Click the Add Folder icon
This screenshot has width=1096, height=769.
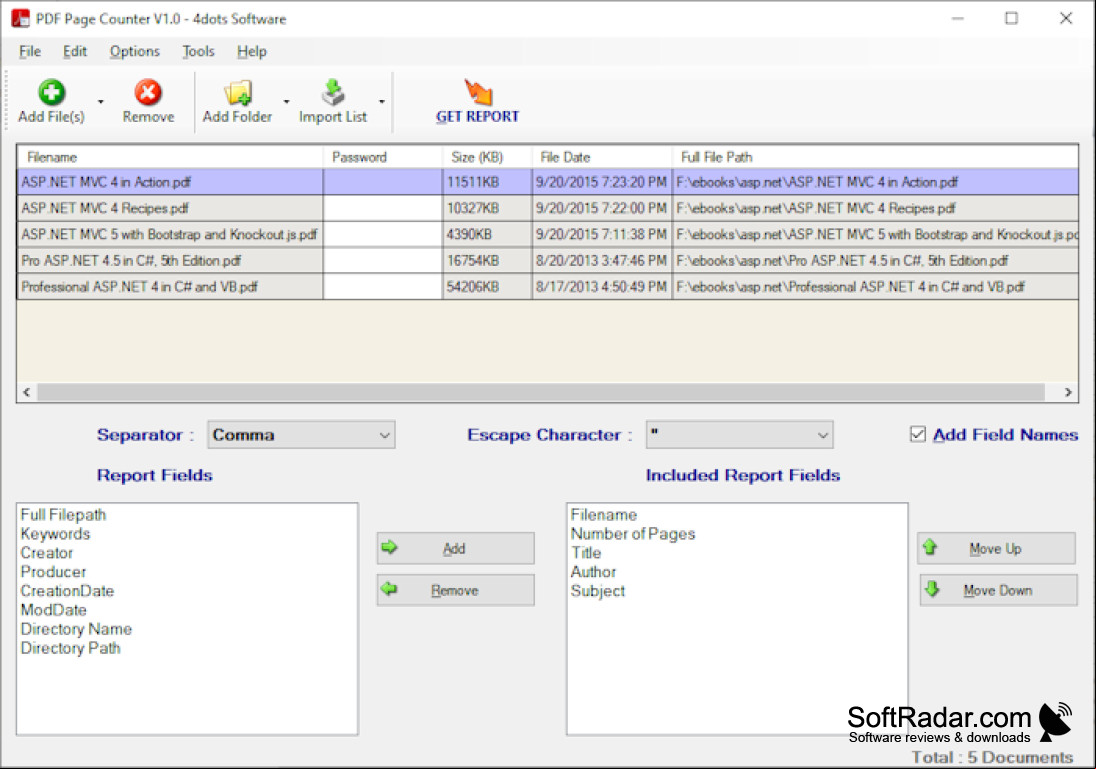[238, 93]
